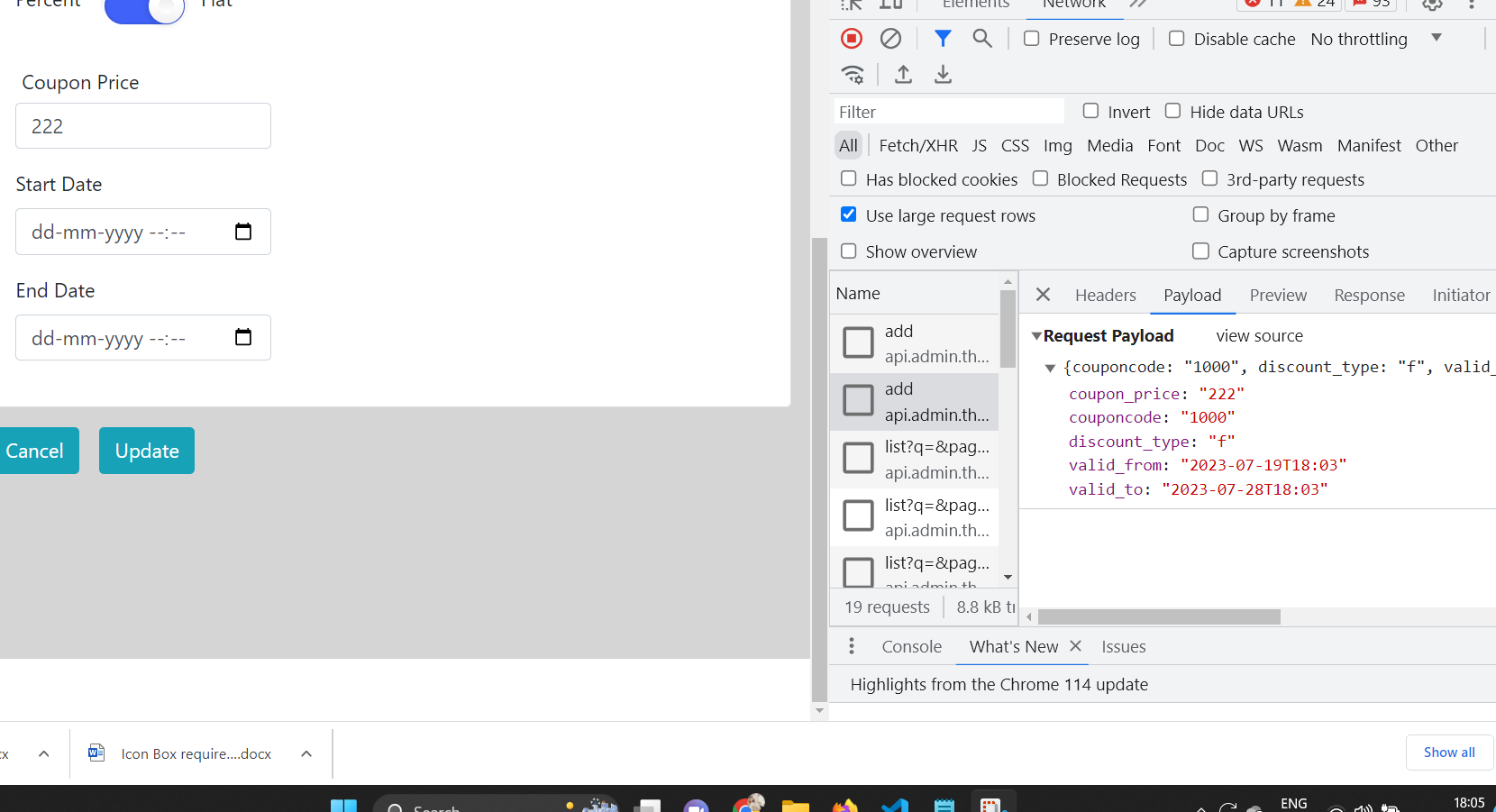Open Visual Studio Code from the taskbar
Image resolution: width=1496 pixels, height=812 pixels.
pos(895,805)
